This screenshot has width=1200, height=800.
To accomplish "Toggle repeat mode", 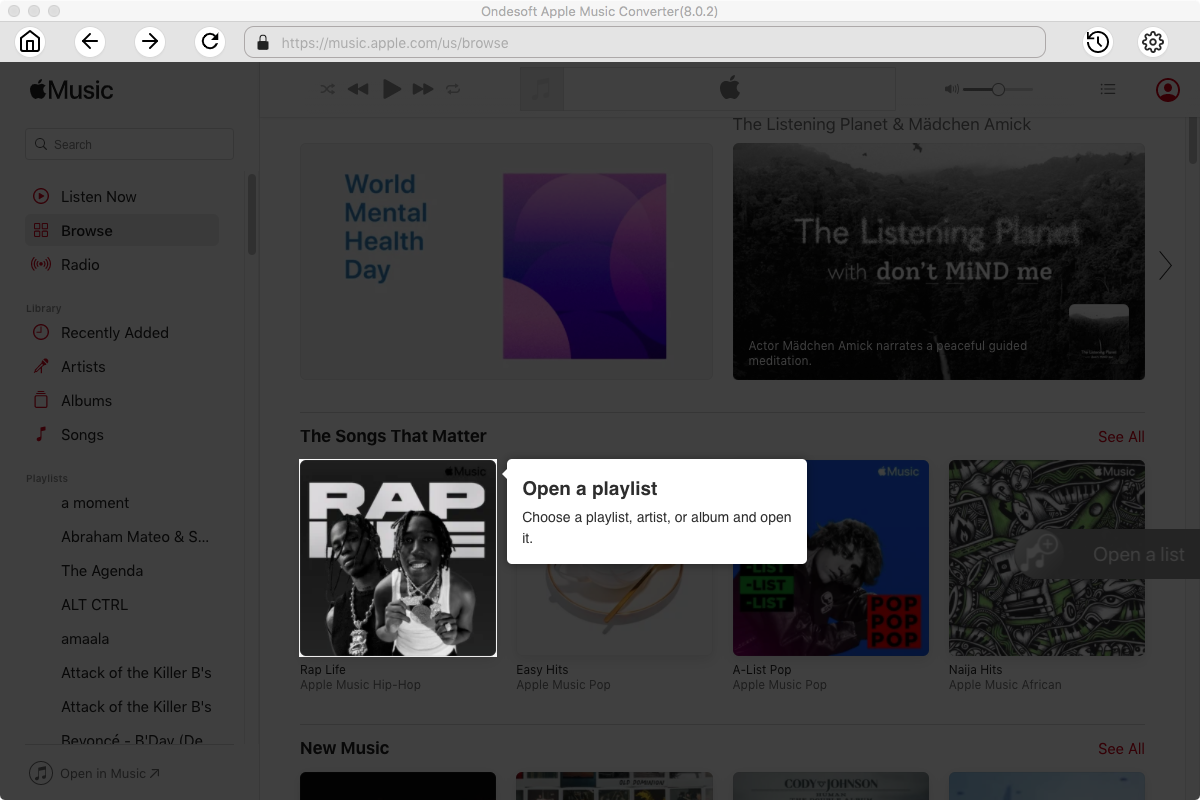I will [x=453, y=89].
